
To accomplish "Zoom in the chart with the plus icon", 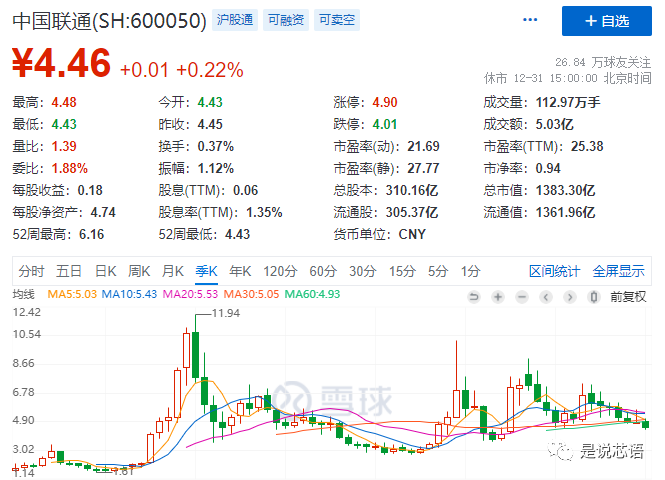I will pyautogui.click(x=498, y=297).
